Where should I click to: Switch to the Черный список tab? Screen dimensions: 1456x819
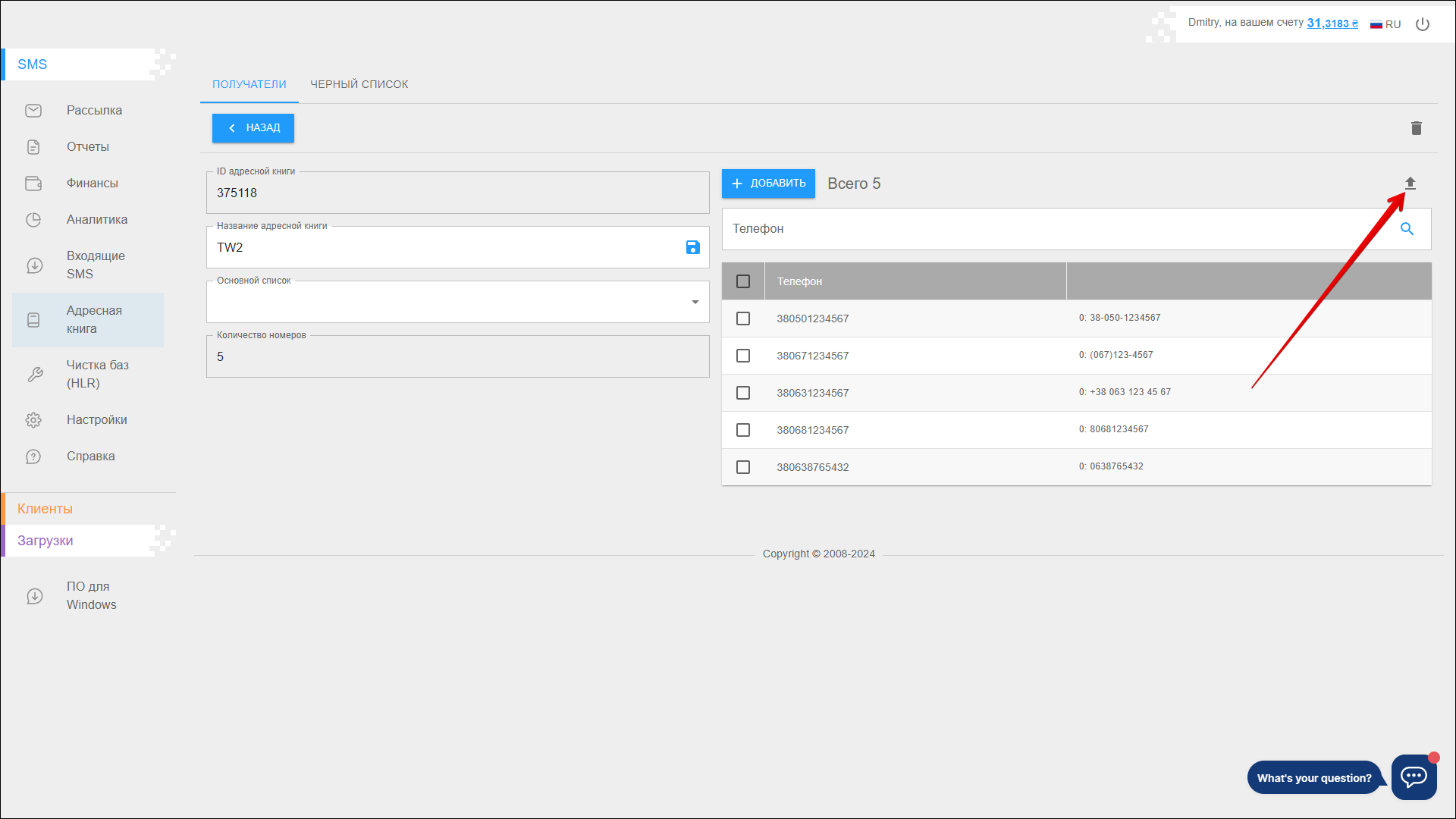click(x=359, y=84)
